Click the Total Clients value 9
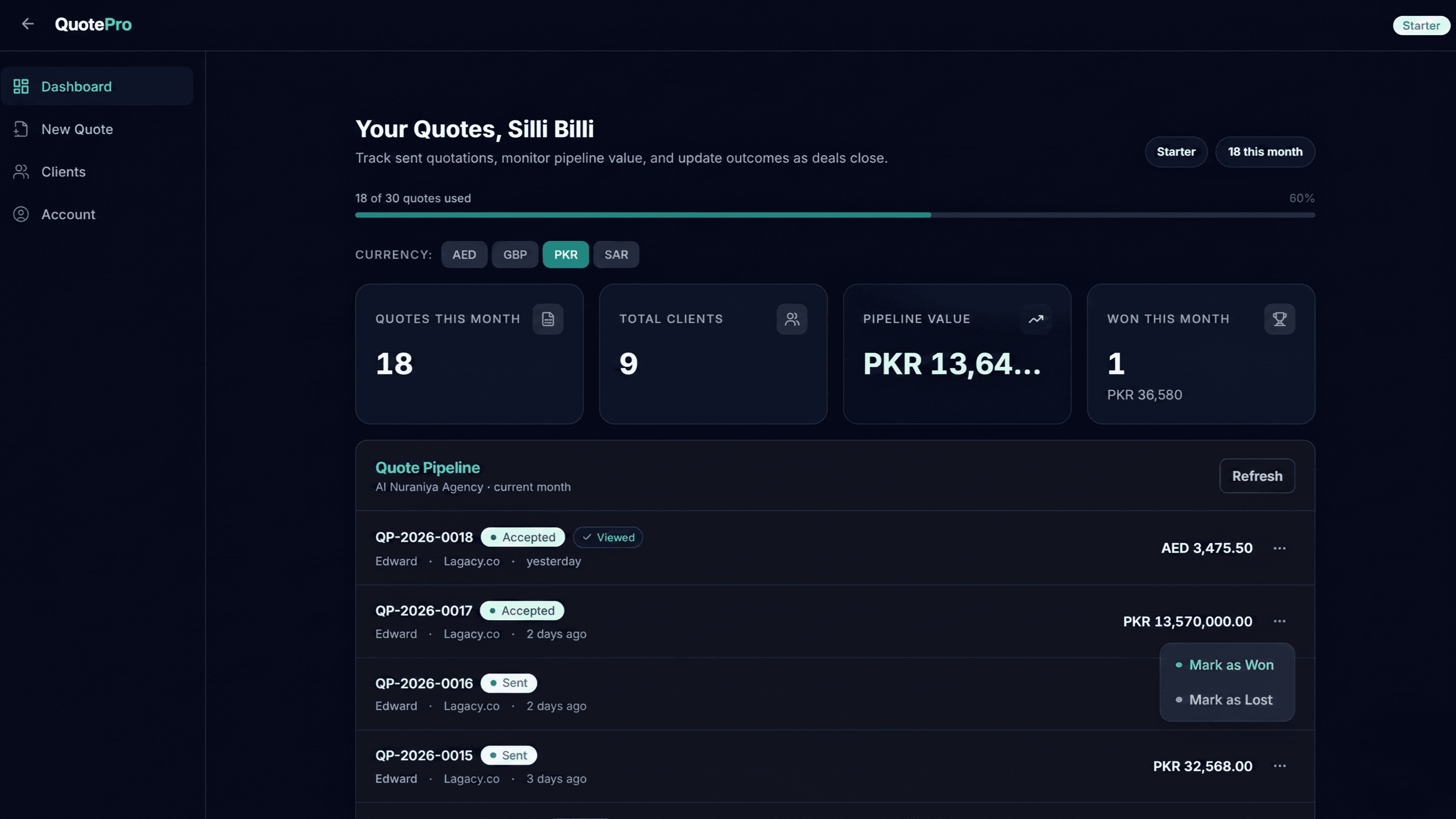The width and height of the screenshot is (1456, 819). tap(629, 364)
